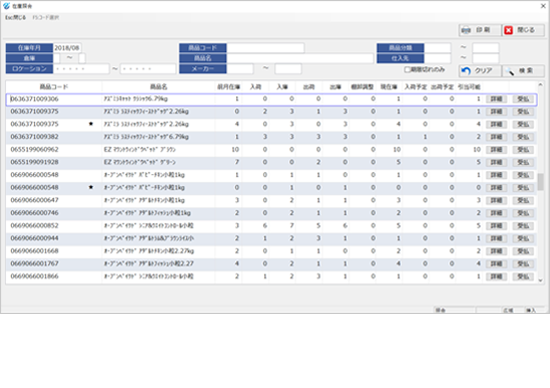Open 受払 for item 0636371009306
The width and height of the screenshot is (550, 388).
pos(523,99)
